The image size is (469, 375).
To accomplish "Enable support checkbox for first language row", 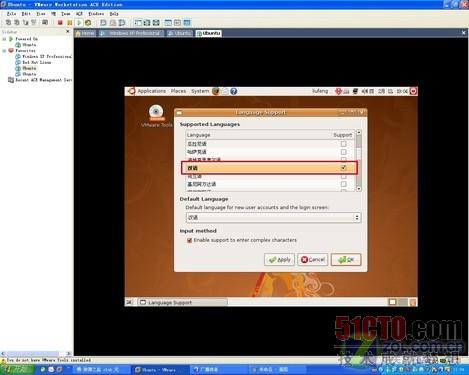I will point(343,144).
